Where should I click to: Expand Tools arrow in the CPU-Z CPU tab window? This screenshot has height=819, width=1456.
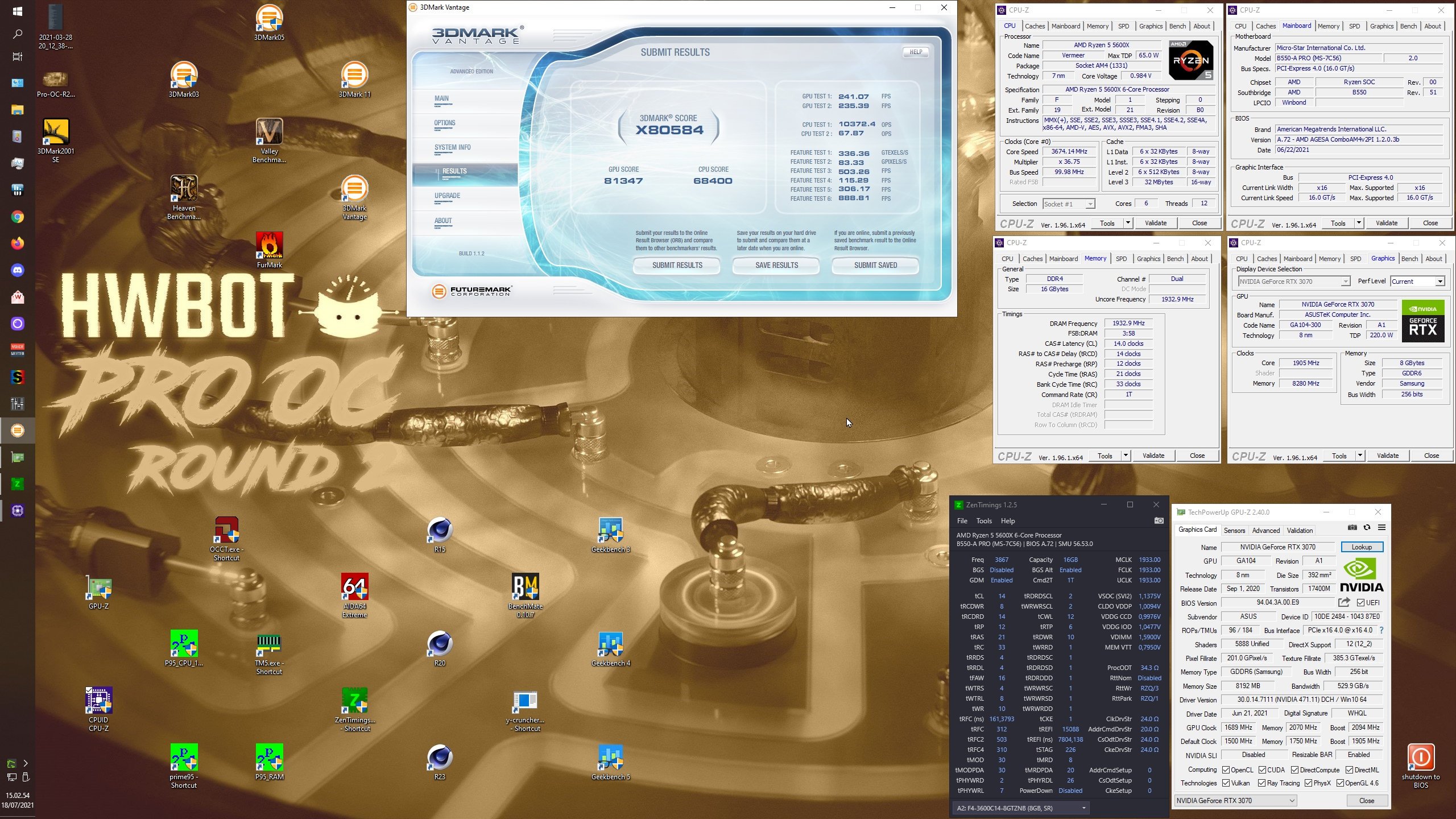(x=1128, y=223)
